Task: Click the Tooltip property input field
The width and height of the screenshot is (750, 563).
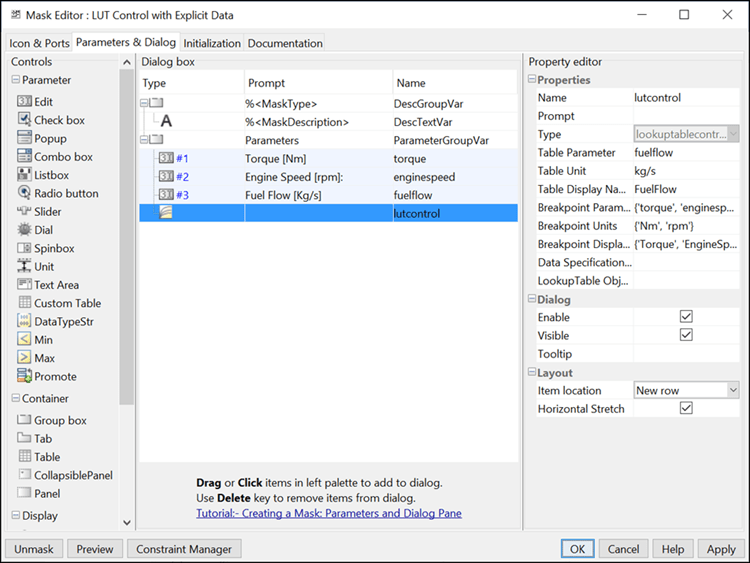Action: click(686, 354)
